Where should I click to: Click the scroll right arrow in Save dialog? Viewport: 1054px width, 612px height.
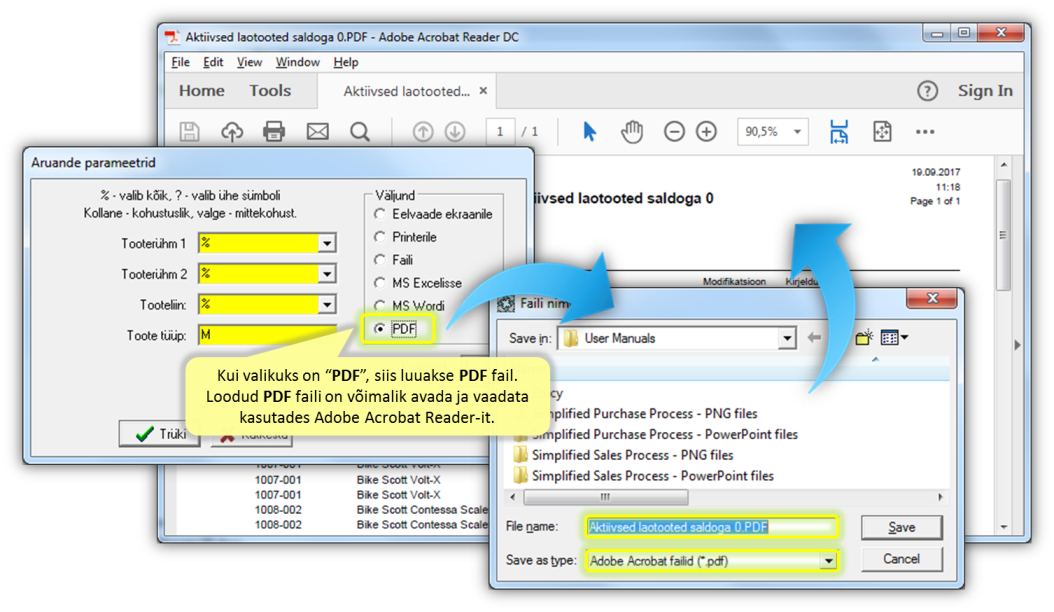tap(940, 497)
